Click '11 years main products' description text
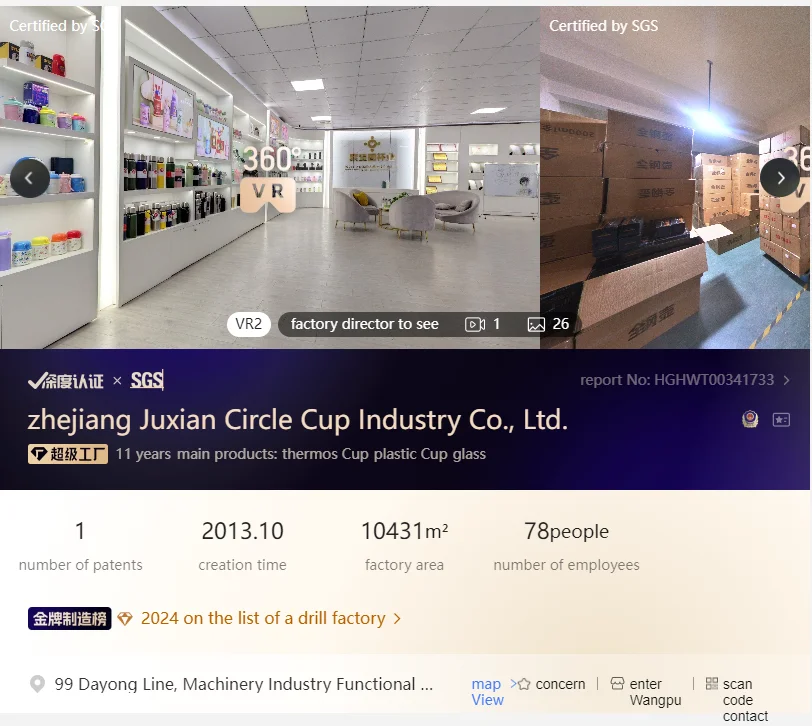Screen dimensions: 812x726 [x=300, y=454]
